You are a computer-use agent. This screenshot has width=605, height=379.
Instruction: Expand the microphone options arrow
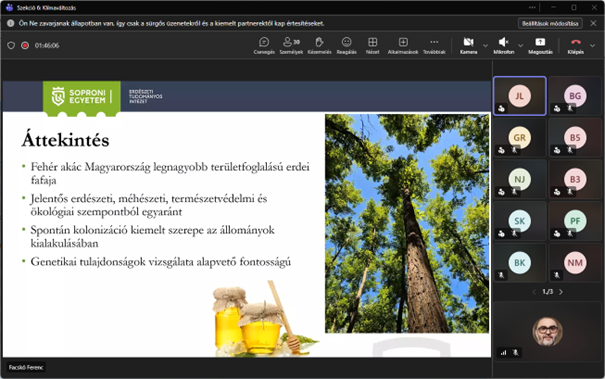click(521, 46)
